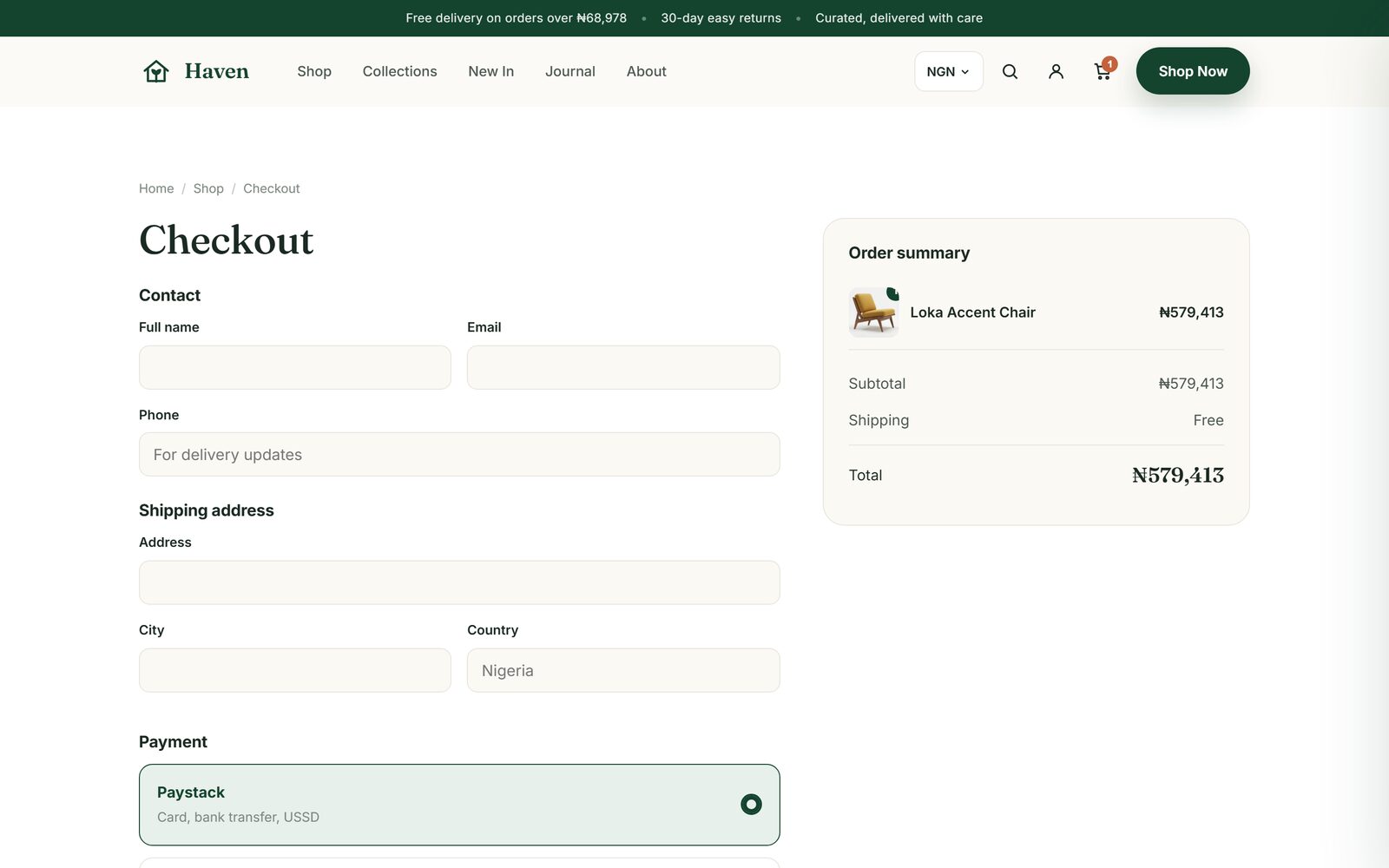Open the account user icon
Viewport: 1389px width, 868px height.
point(1056,71)
